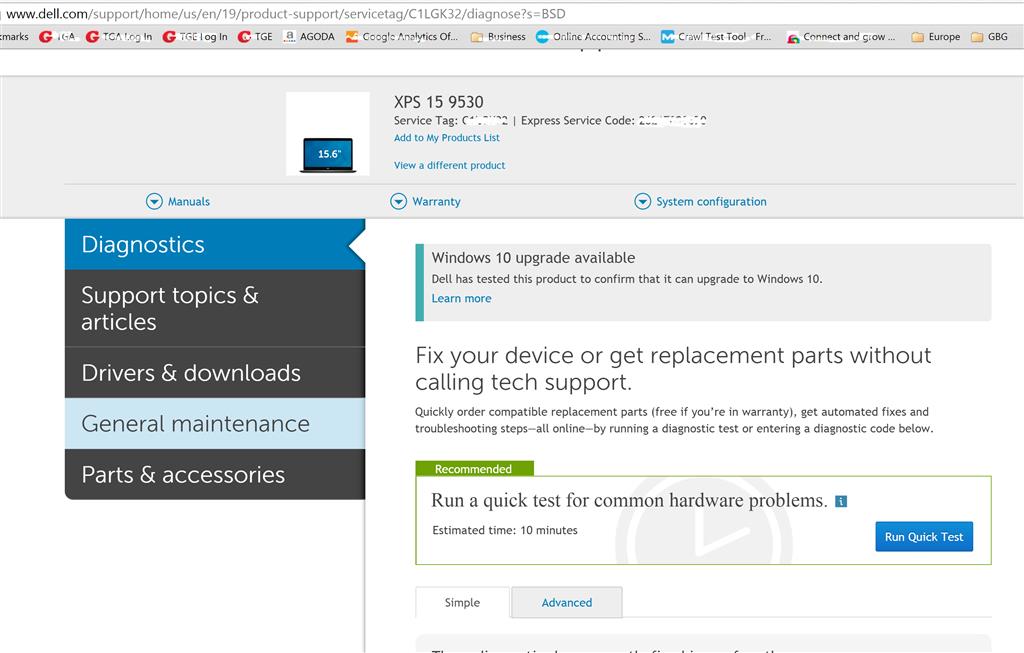The image size is (1024, 653).
Task: Click the Run Quick Test button
Action: [924, 536]
